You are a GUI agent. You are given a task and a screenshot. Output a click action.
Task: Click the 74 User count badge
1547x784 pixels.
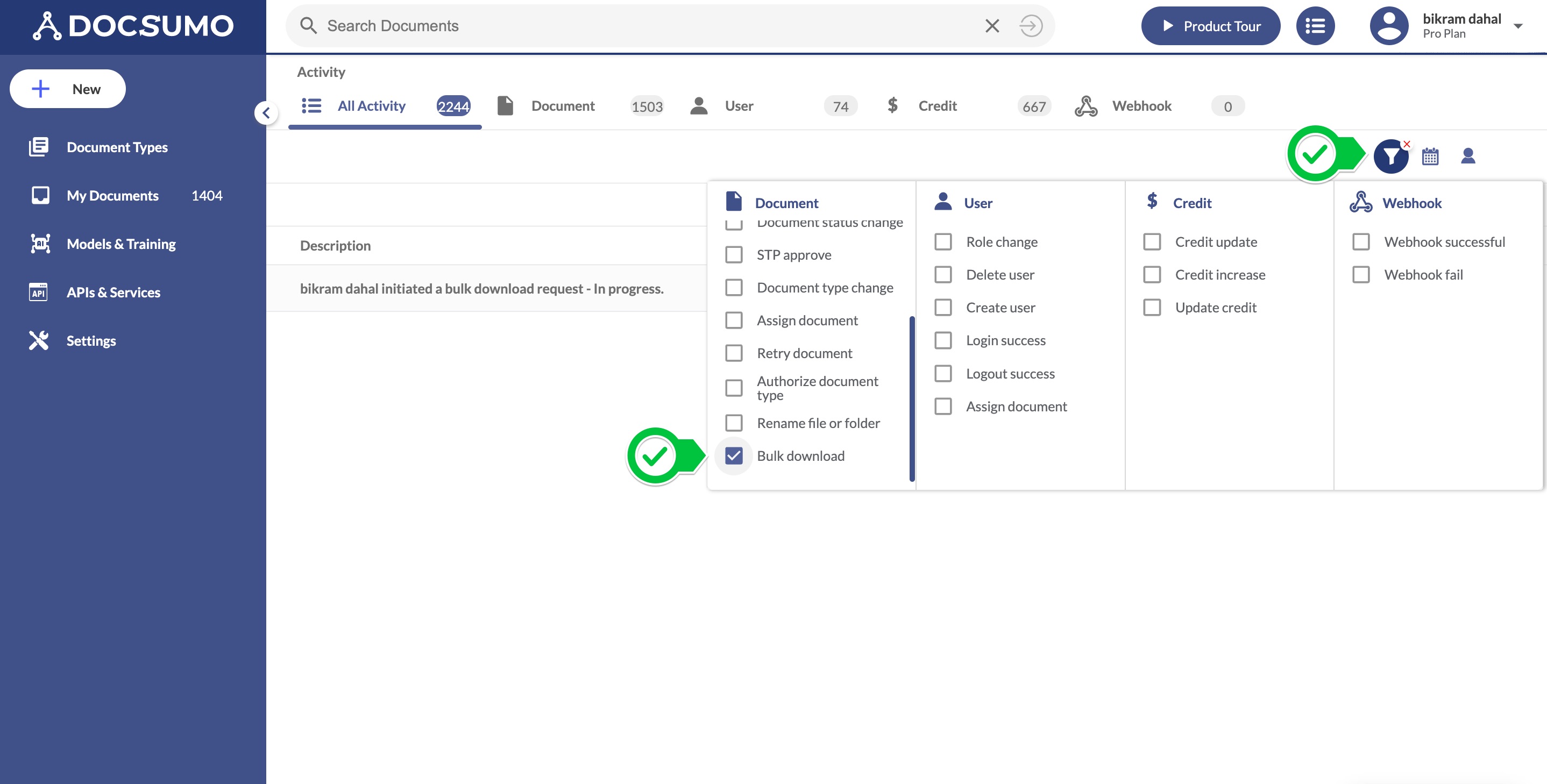(840, 106)
